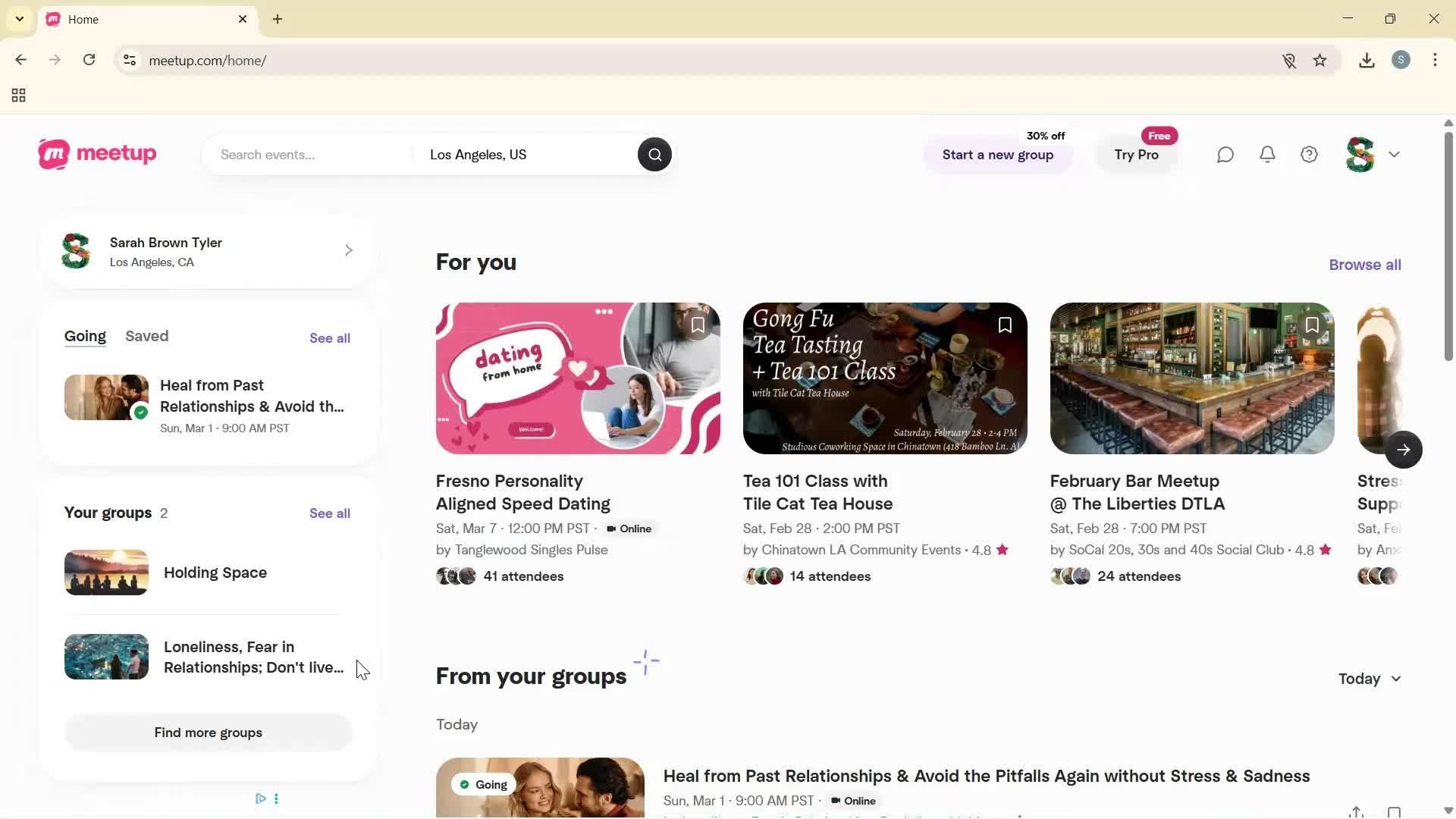Click the search magnifier button

click(x=654, y=155)
